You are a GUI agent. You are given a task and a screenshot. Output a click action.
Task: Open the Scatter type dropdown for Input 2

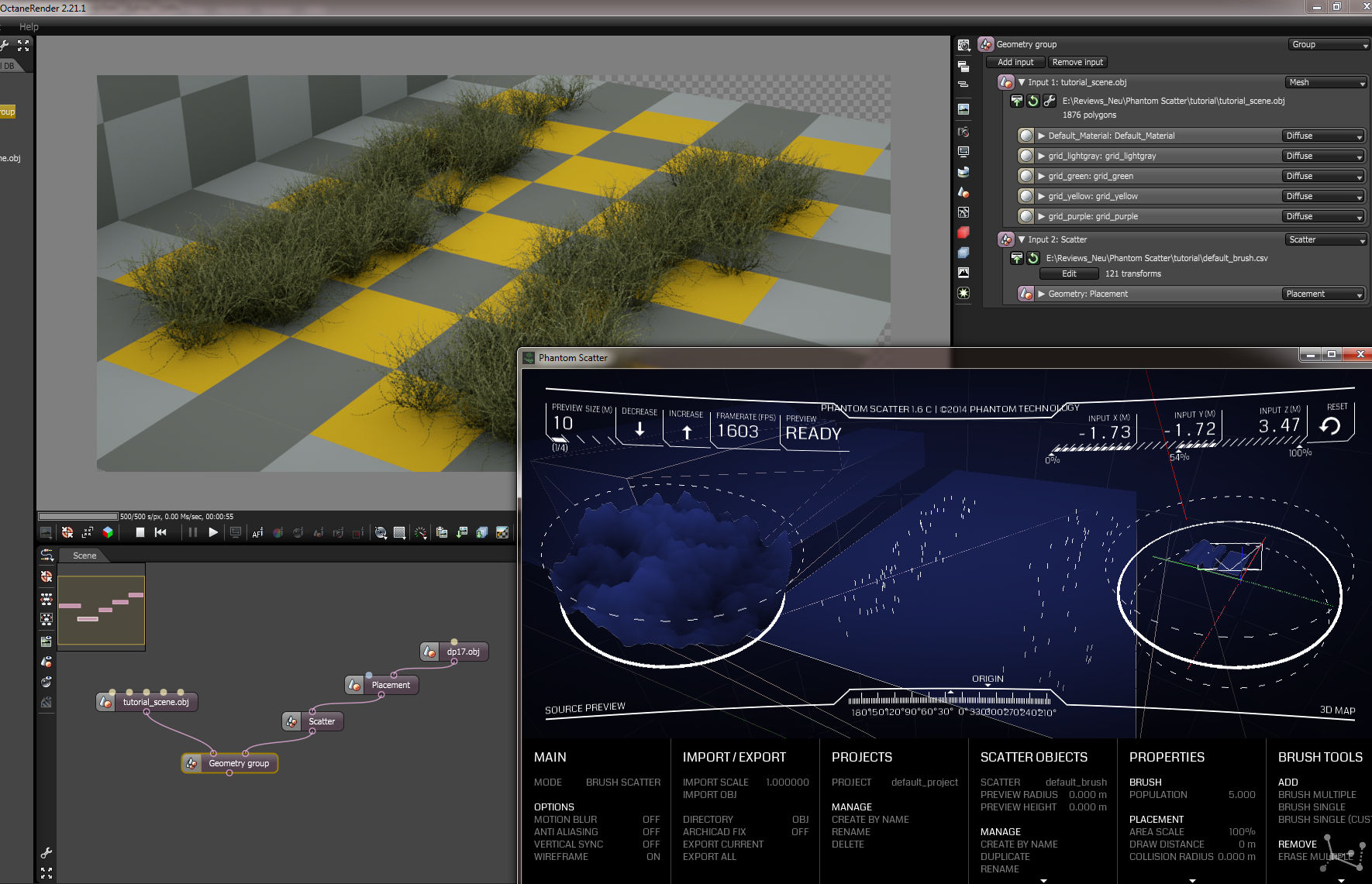click(x=1325, y=239)
